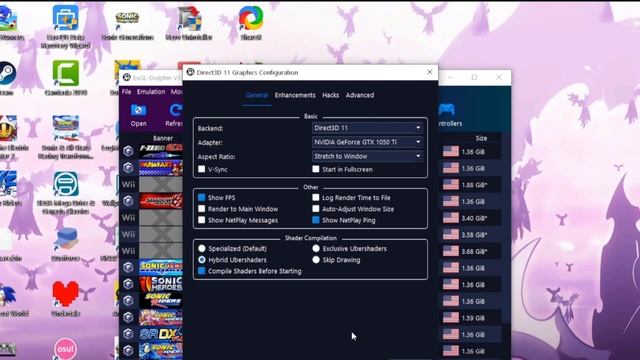Select the EaseUS Data Recovery Wizard icon
Viewport: 640px width, 360px height.
(65, 18)
